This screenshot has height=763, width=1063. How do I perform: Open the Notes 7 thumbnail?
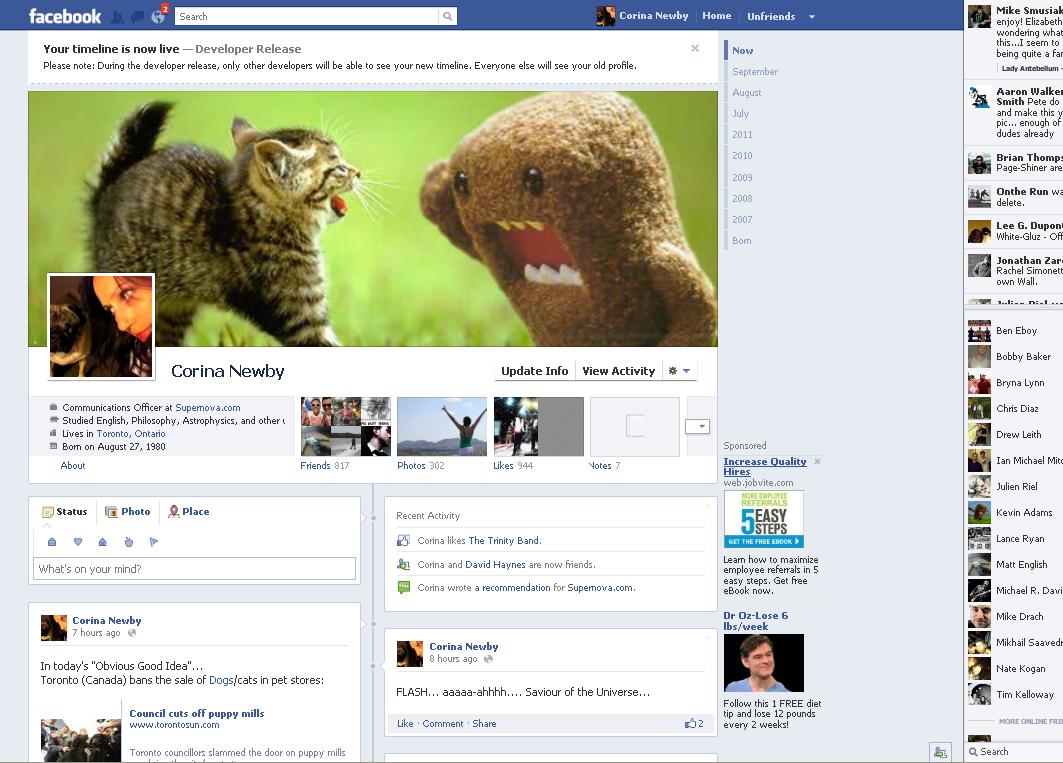pyautogui.click(x=635, y=427)
